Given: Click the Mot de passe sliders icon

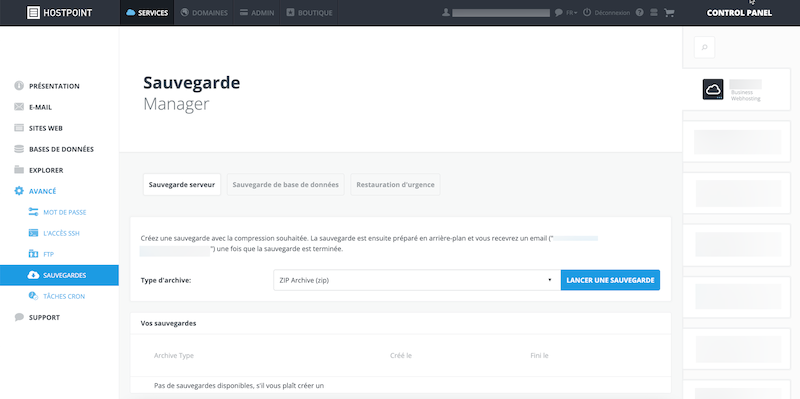Looking at the screenshot, I should [x=33, y=212].
